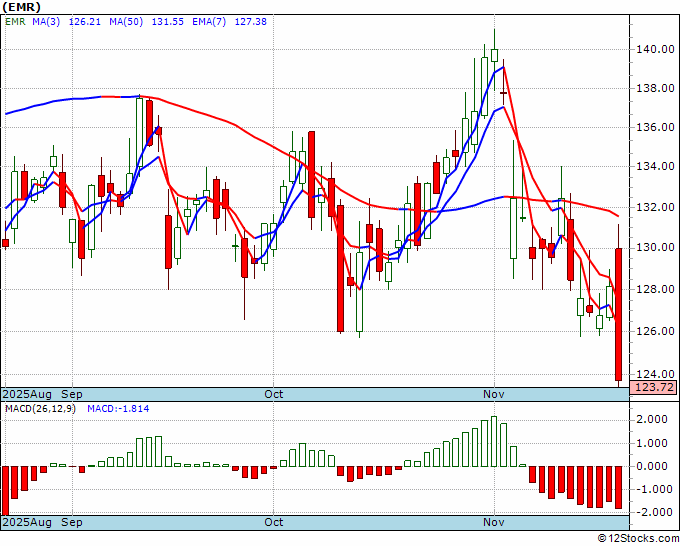Select the MA(3) legend label
Image resolution: width=680 pixels, height=546 pixels.
(x=46, y=22)
